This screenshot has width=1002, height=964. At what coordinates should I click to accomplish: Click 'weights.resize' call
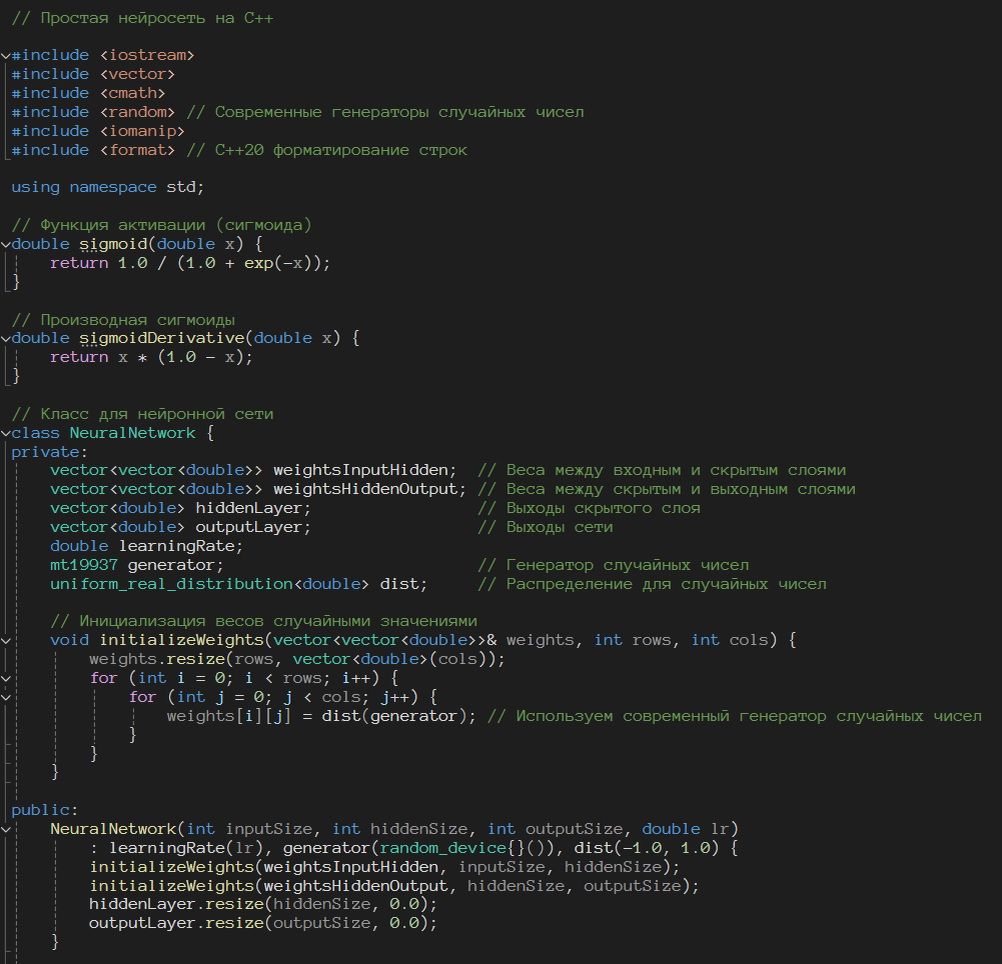tap(157, 659)
